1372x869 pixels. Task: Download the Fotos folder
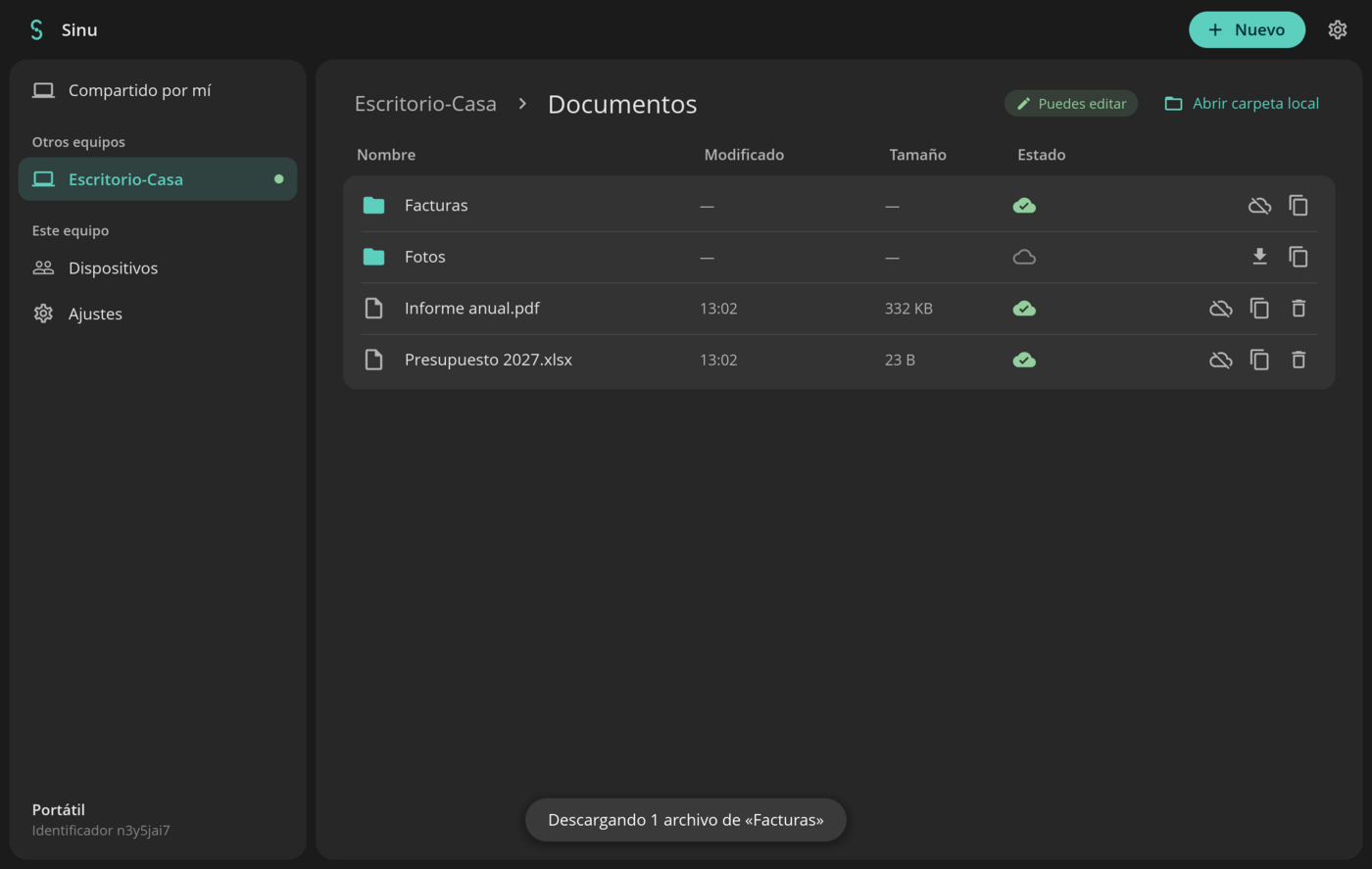(x=1259, y=257)
